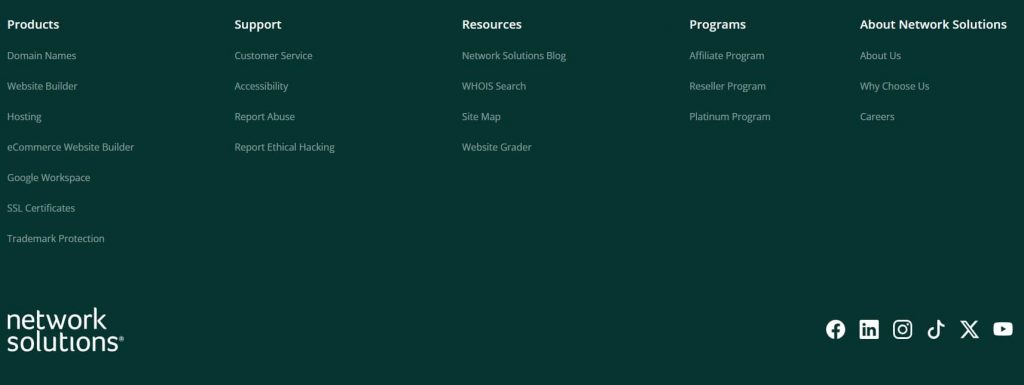Open Platinum Program link
Screen dimensions: 1024x385
coord(730,117)
